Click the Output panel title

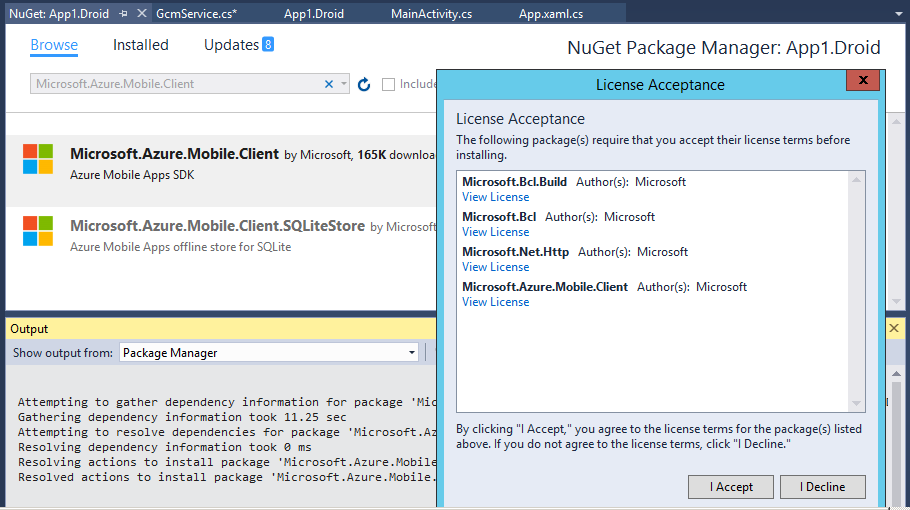click(x=29, y=329)
